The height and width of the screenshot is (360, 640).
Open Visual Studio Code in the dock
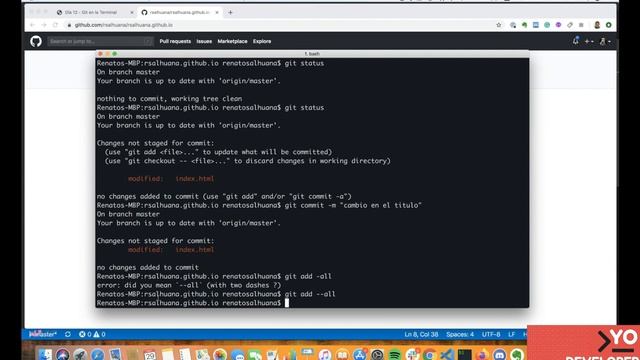(447, 354)
